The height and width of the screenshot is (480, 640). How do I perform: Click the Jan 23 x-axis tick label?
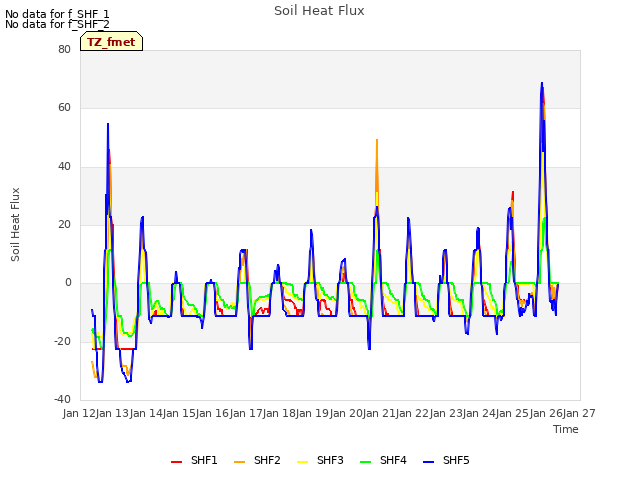(446, 413)
